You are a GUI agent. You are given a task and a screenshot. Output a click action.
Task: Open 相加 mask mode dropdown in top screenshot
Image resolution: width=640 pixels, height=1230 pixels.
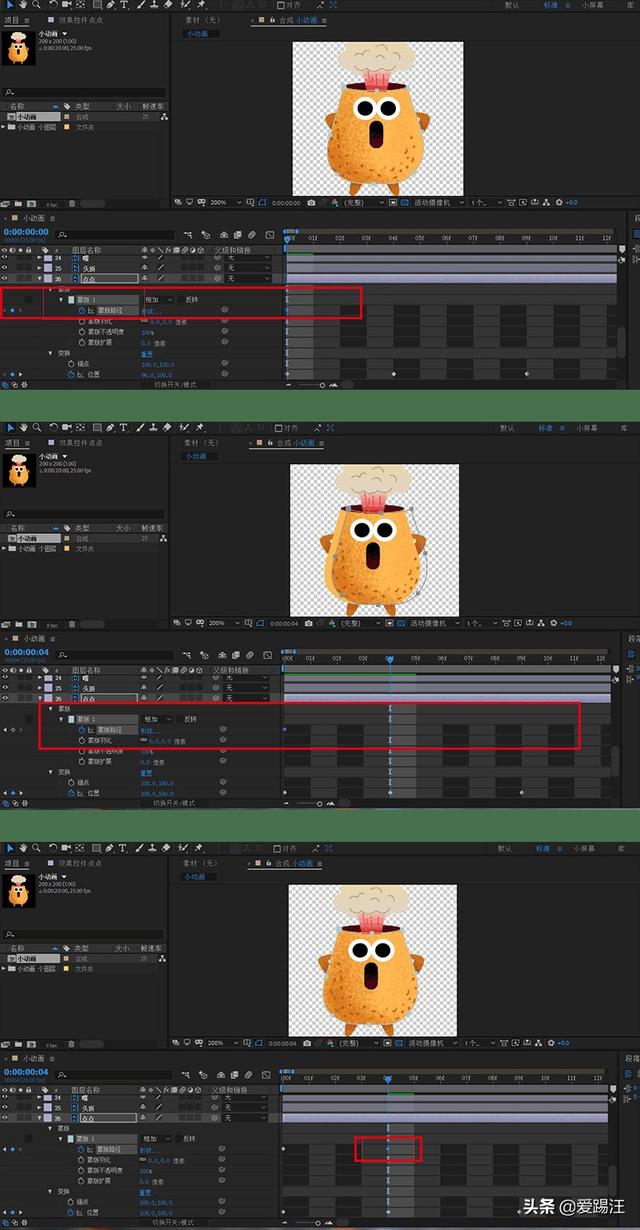(x=160, y=299)
